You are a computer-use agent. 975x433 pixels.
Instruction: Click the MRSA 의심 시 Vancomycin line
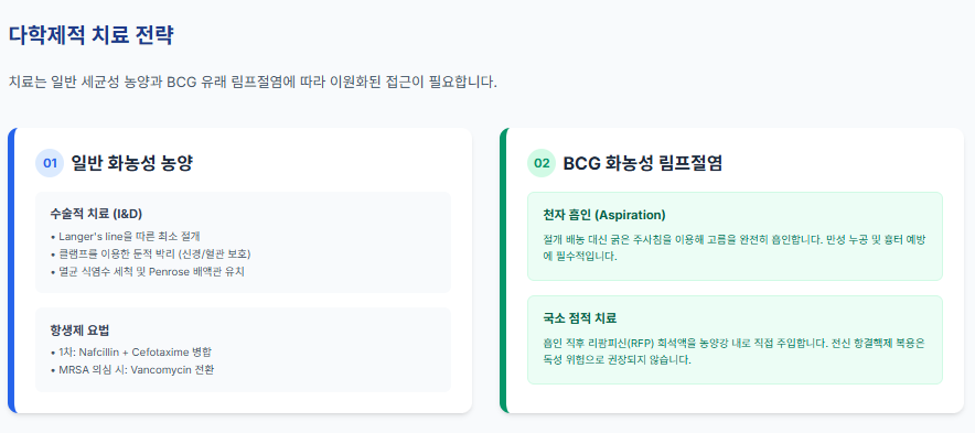click(132, 370)
